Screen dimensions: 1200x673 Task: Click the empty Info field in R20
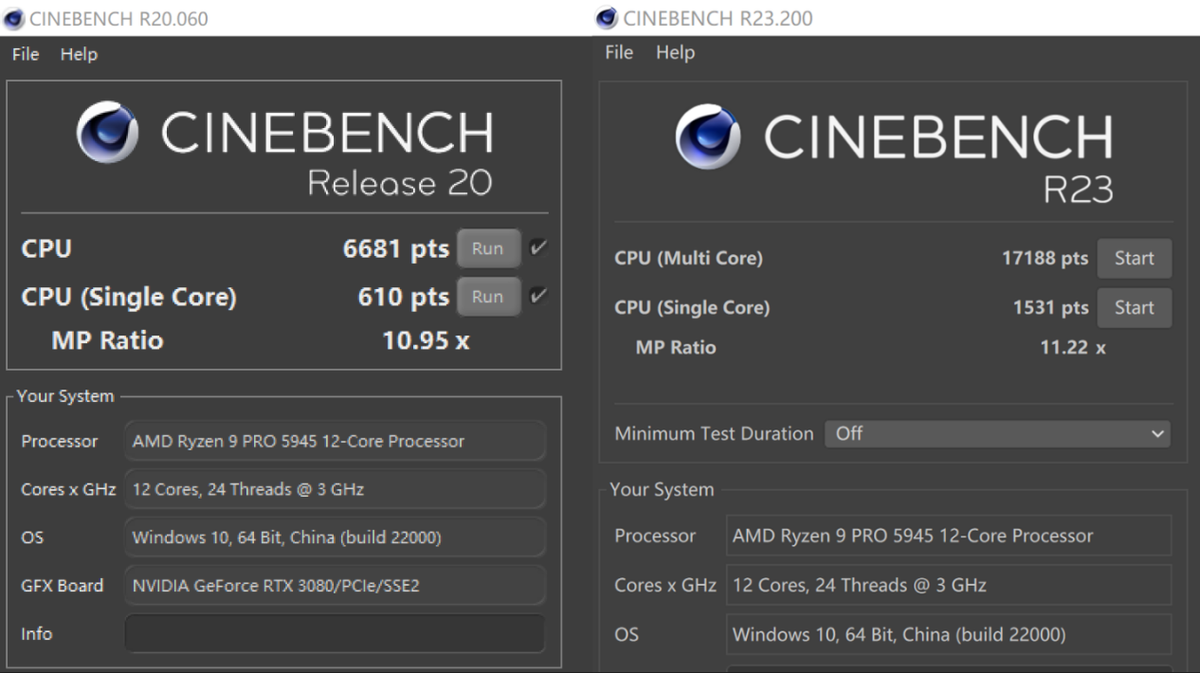tap(335, 634)
